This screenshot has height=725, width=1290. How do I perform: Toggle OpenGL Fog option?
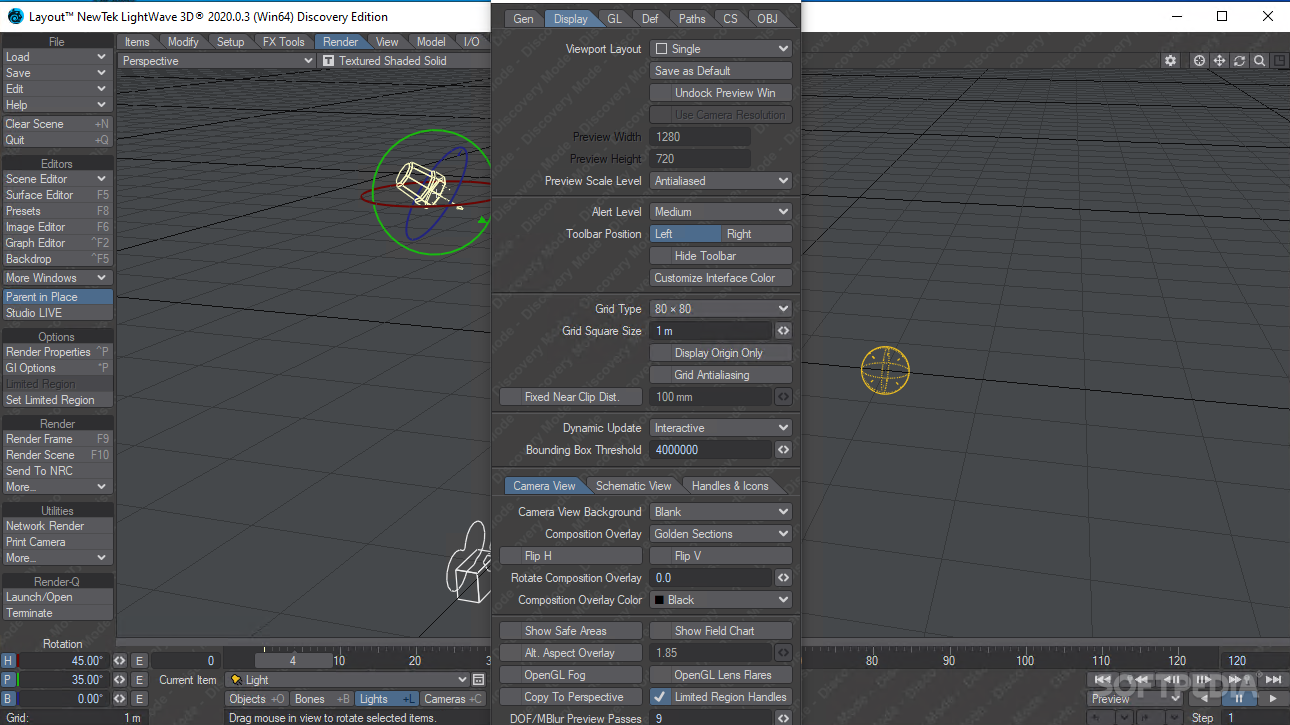click(x=570, y=675)
